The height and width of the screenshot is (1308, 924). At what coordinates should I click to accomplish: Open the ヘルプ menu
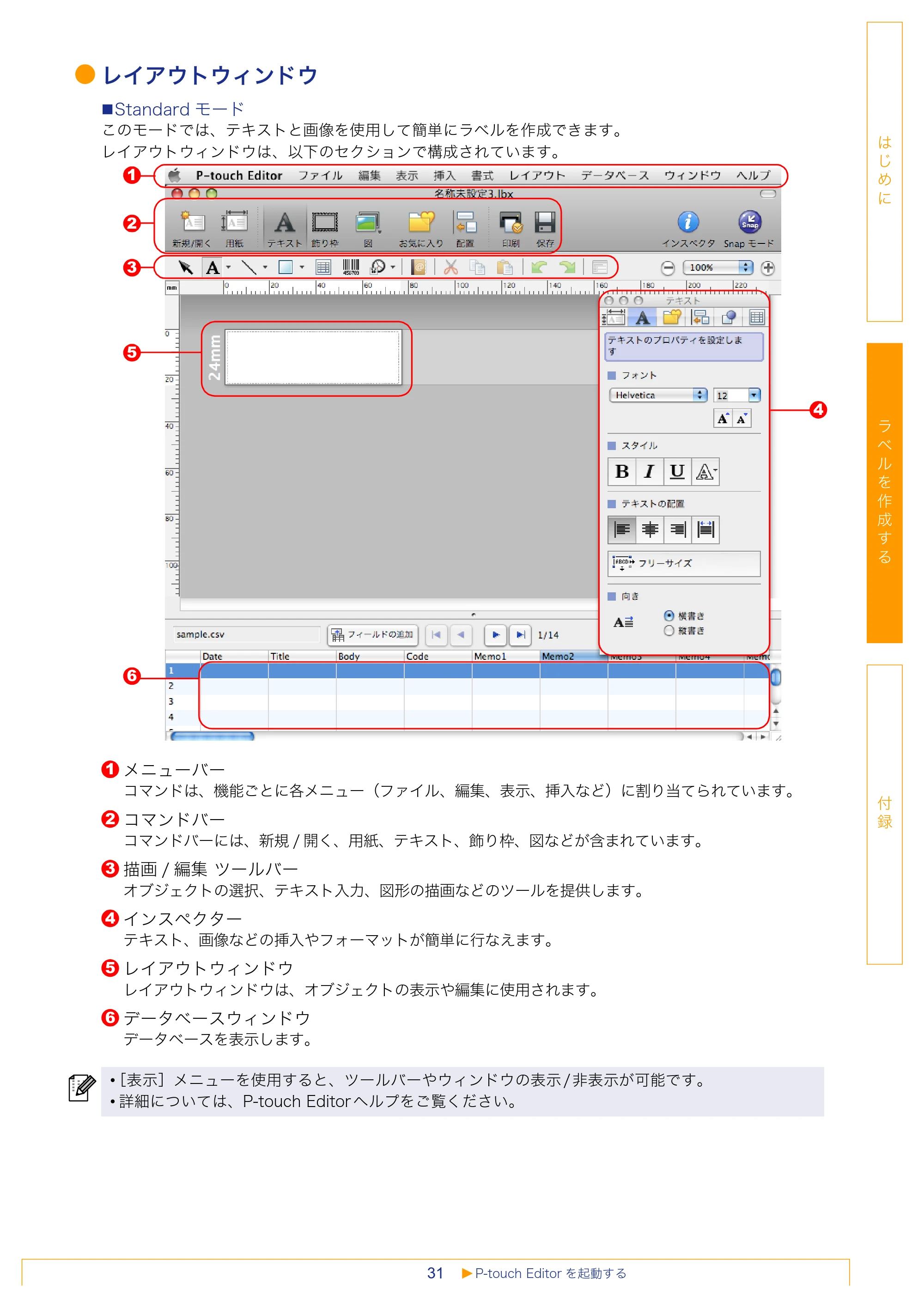tap(753, 176)
